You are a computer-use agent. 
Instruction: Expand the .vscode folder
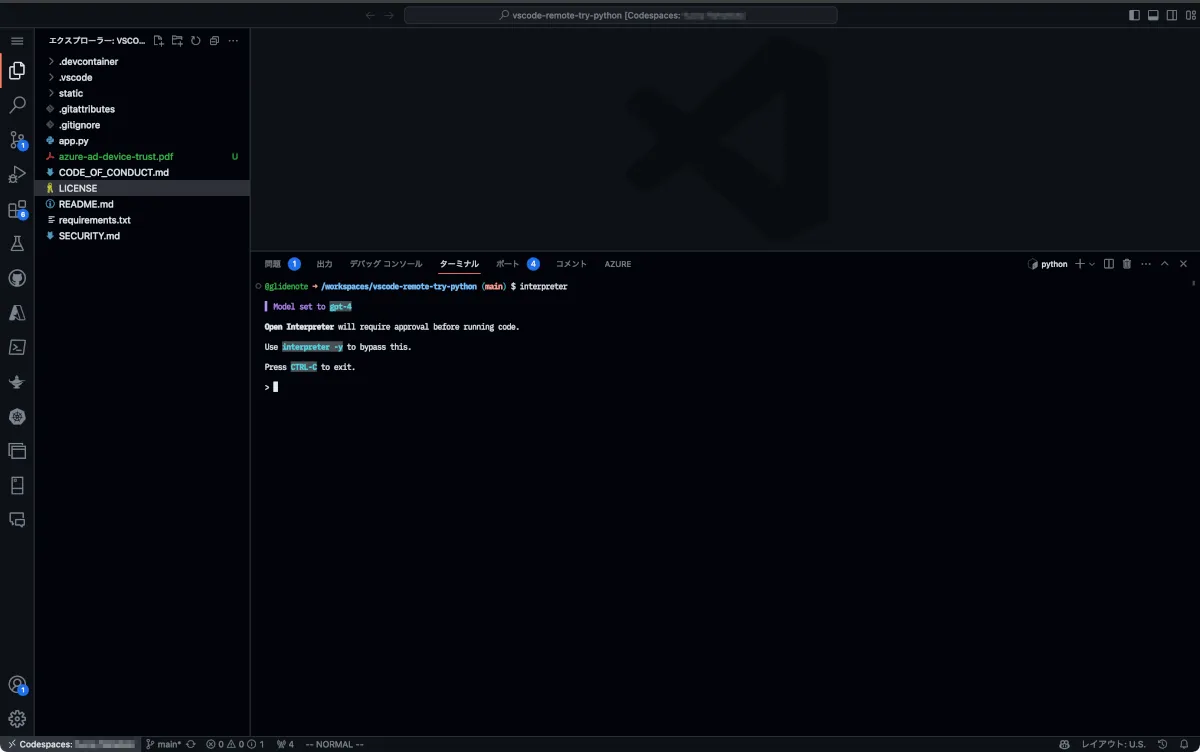coord(142,77)
